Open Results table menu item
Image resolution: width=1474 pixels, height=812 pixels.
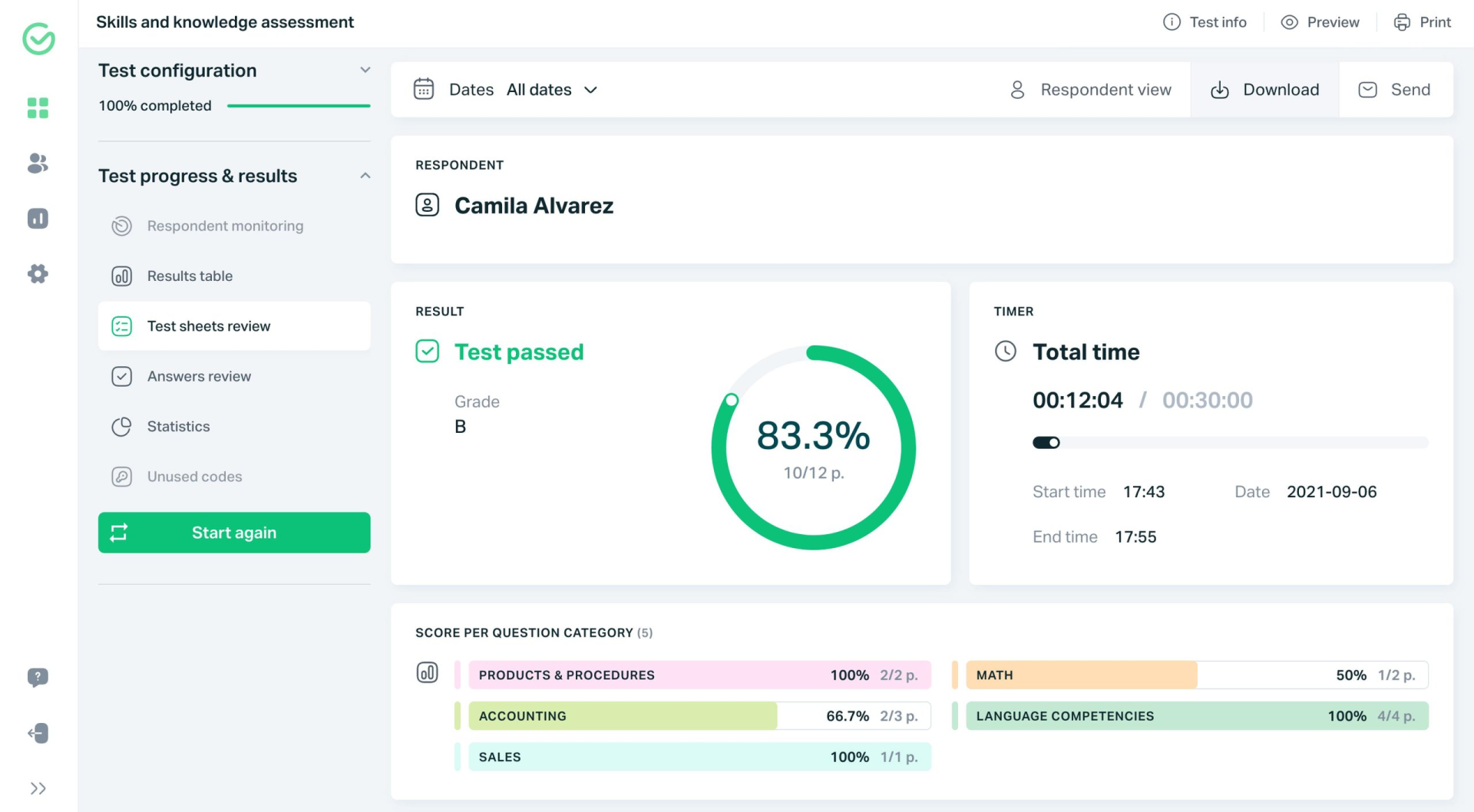[190, 276]
